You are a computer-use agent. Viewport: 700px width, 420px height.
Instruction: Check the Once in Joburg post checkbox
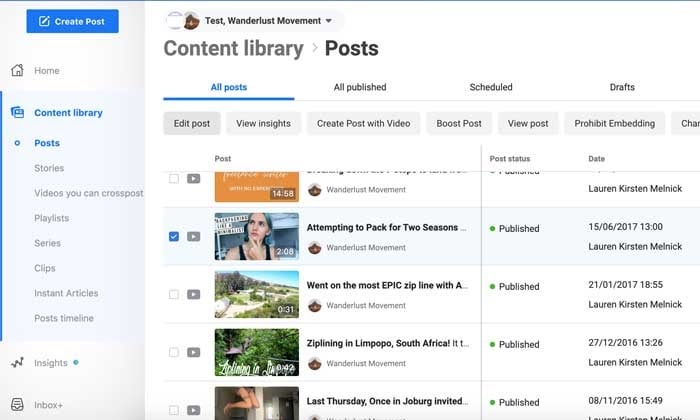point(174,410)
